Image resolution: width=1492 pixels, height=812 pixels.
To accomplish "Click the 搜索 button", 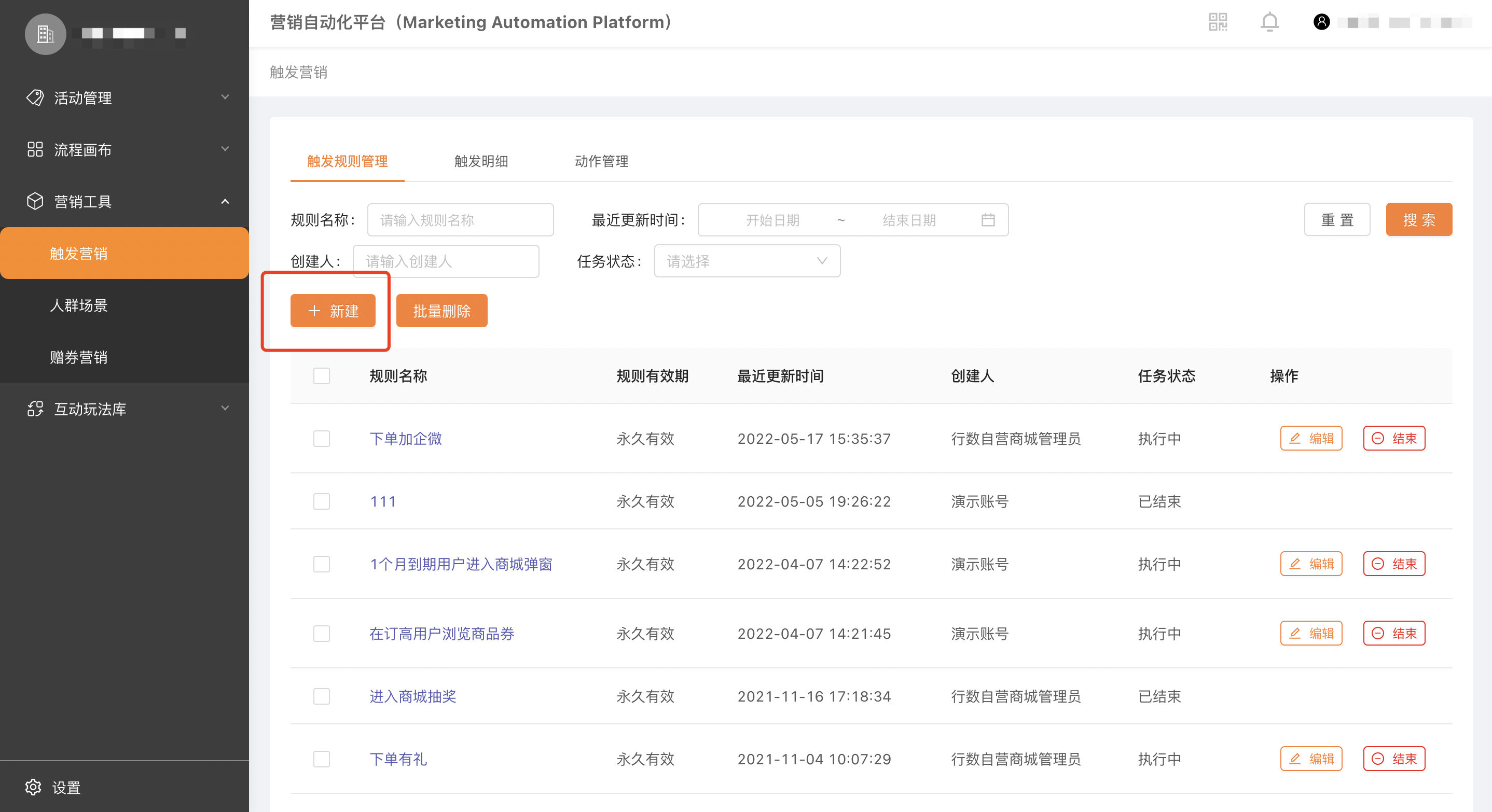I will (1418, 219).
